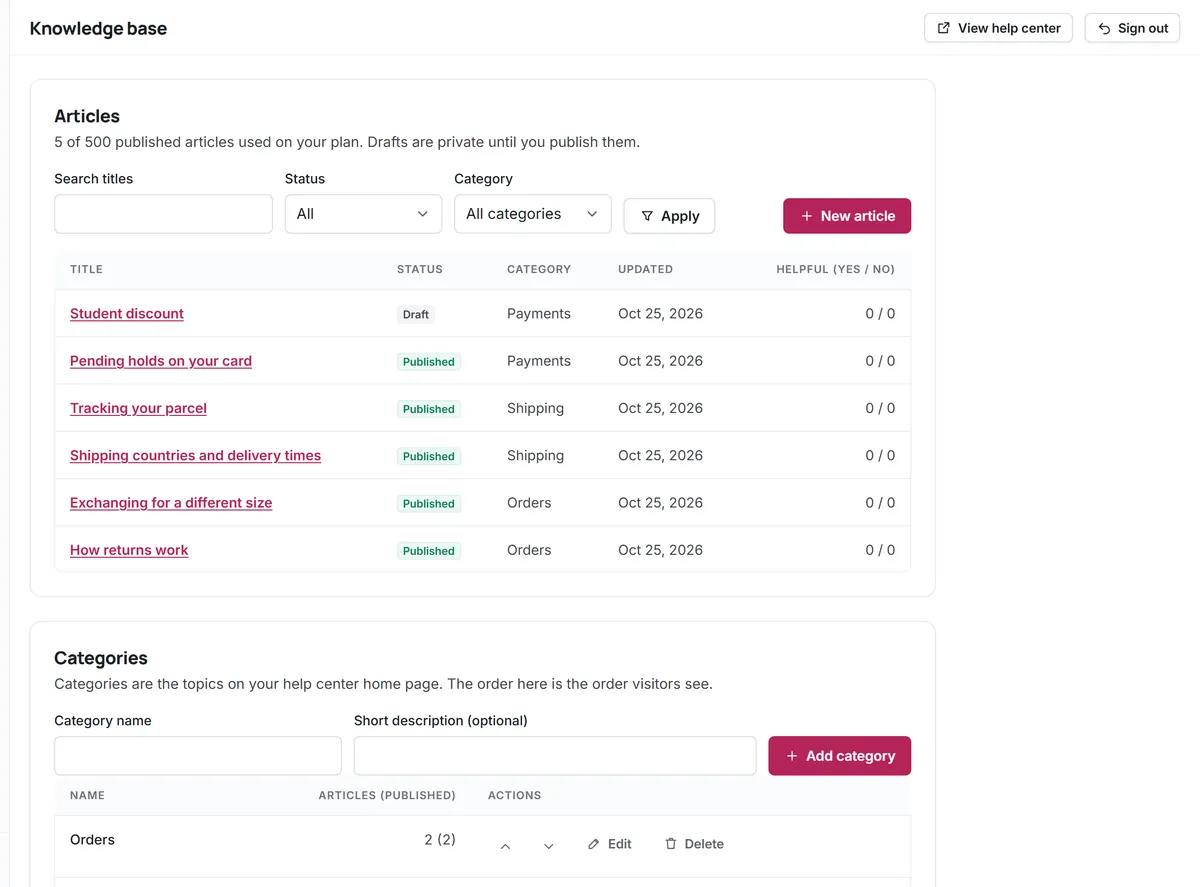The image size is (1200, 887).
Task: Create a New article
Action: click(847, 216)
